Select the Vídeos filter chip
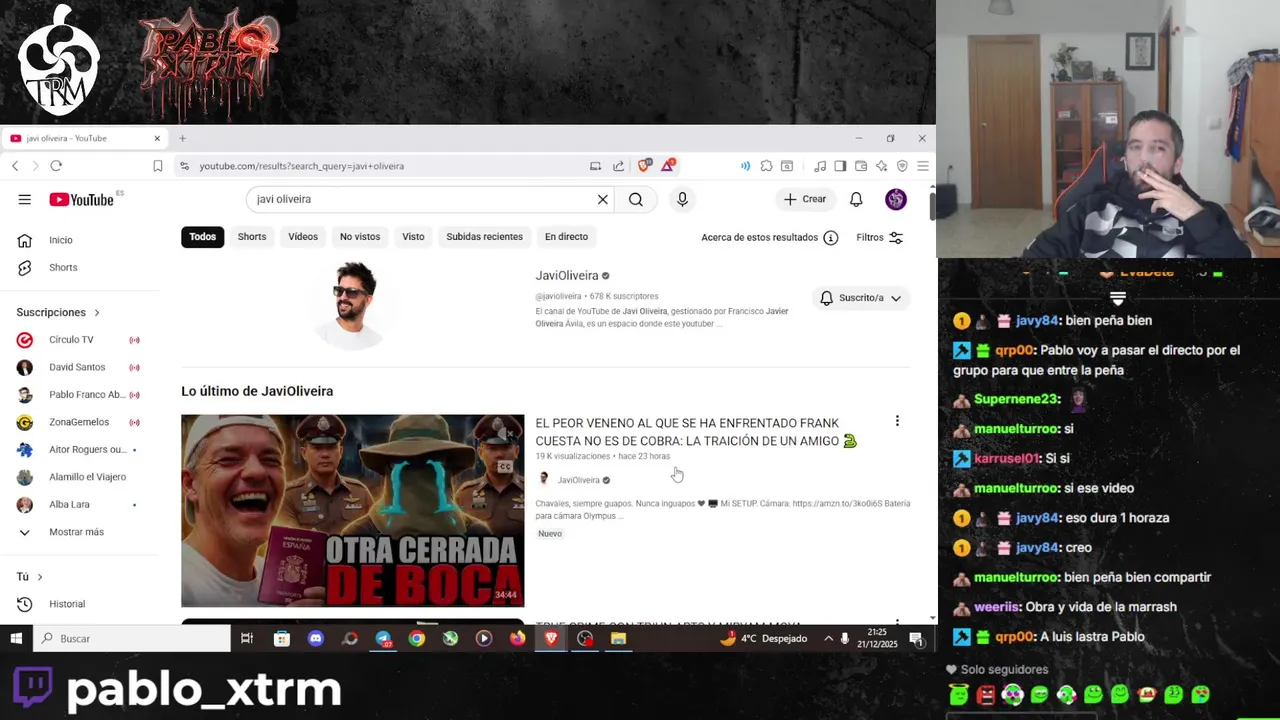Screen dimensions: 1280x720 point(303,237)
